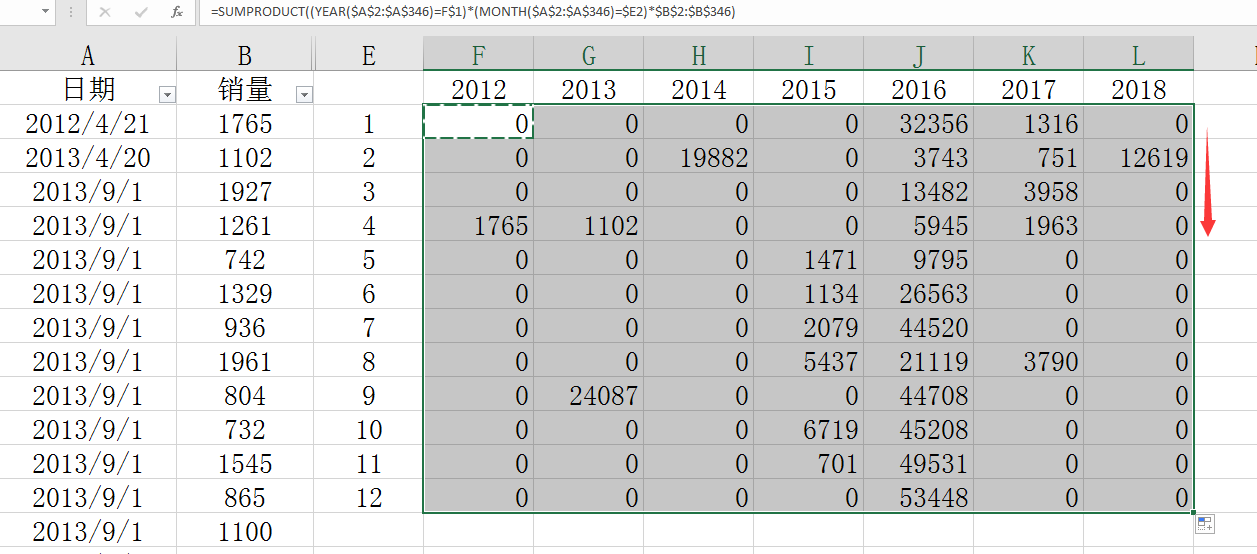This screenshot has height=554, width=1257.
Task: Select the sales cell 742
Action: click(245, 259)
